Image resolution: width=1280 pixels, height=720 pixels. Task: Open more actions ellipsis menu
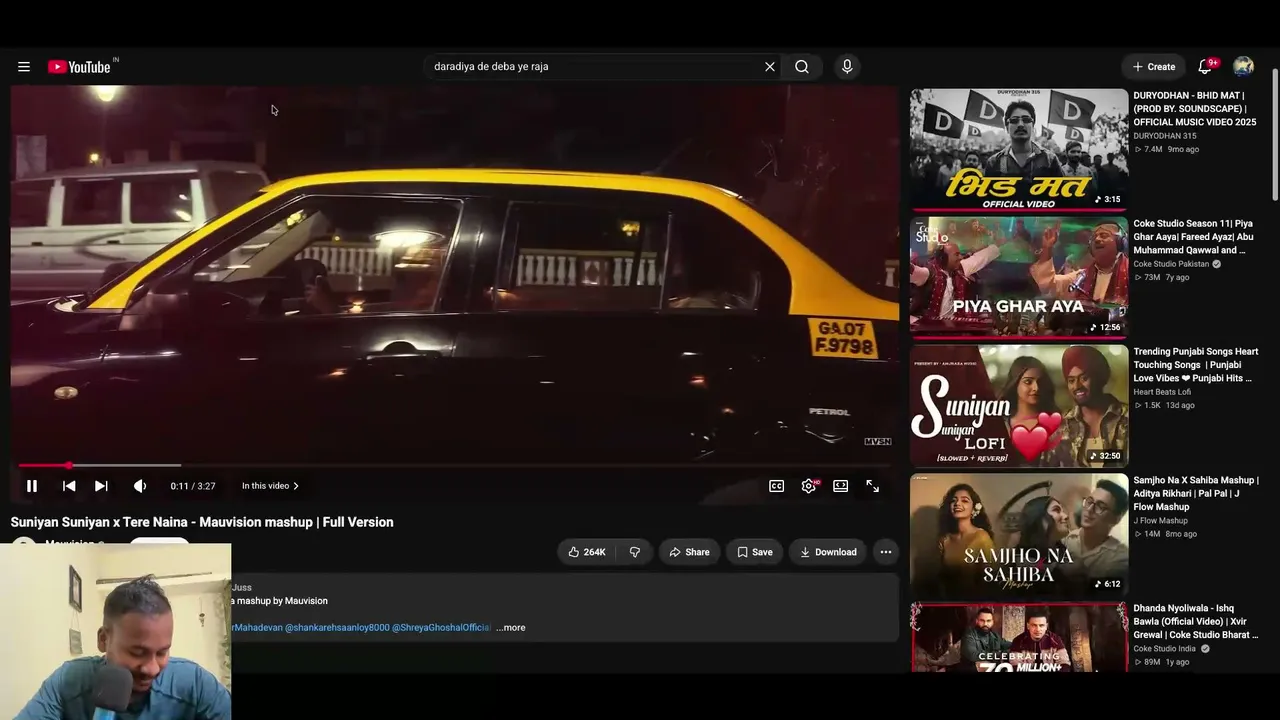885,552
